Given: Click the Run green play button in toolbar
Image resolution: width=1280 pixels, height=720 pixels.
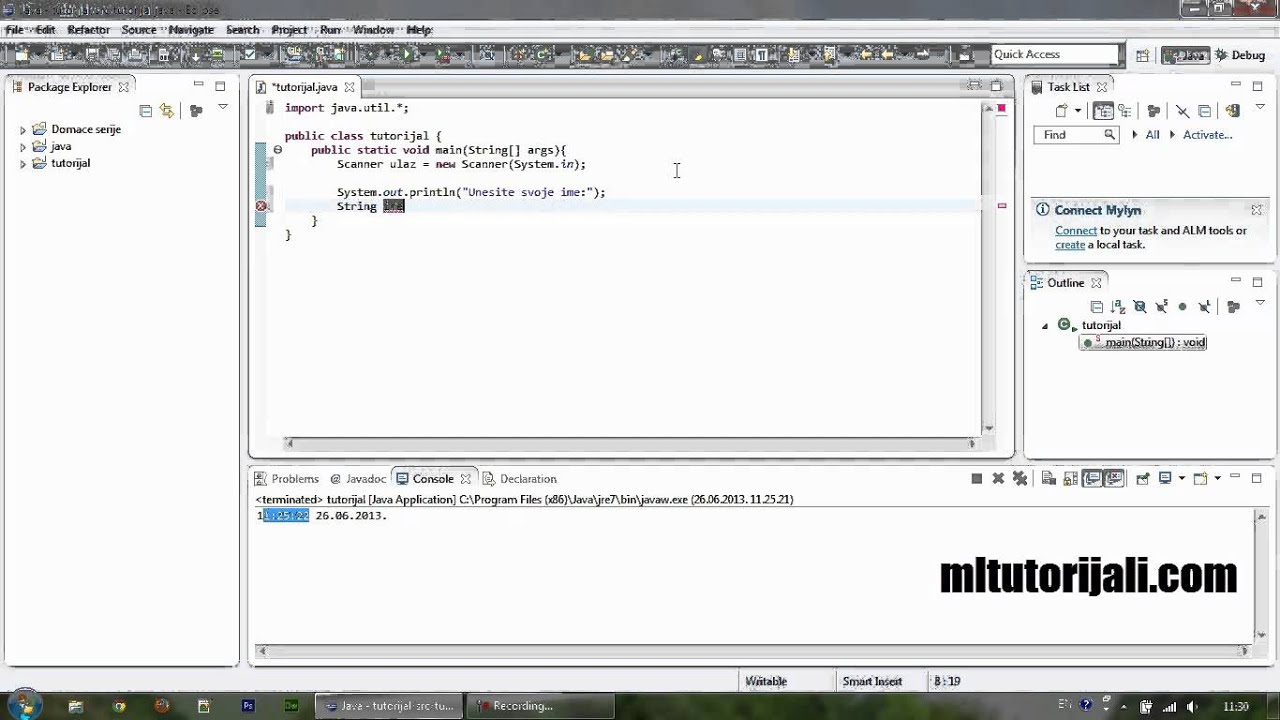Looking at the screenshot, I should pos(407,54).
